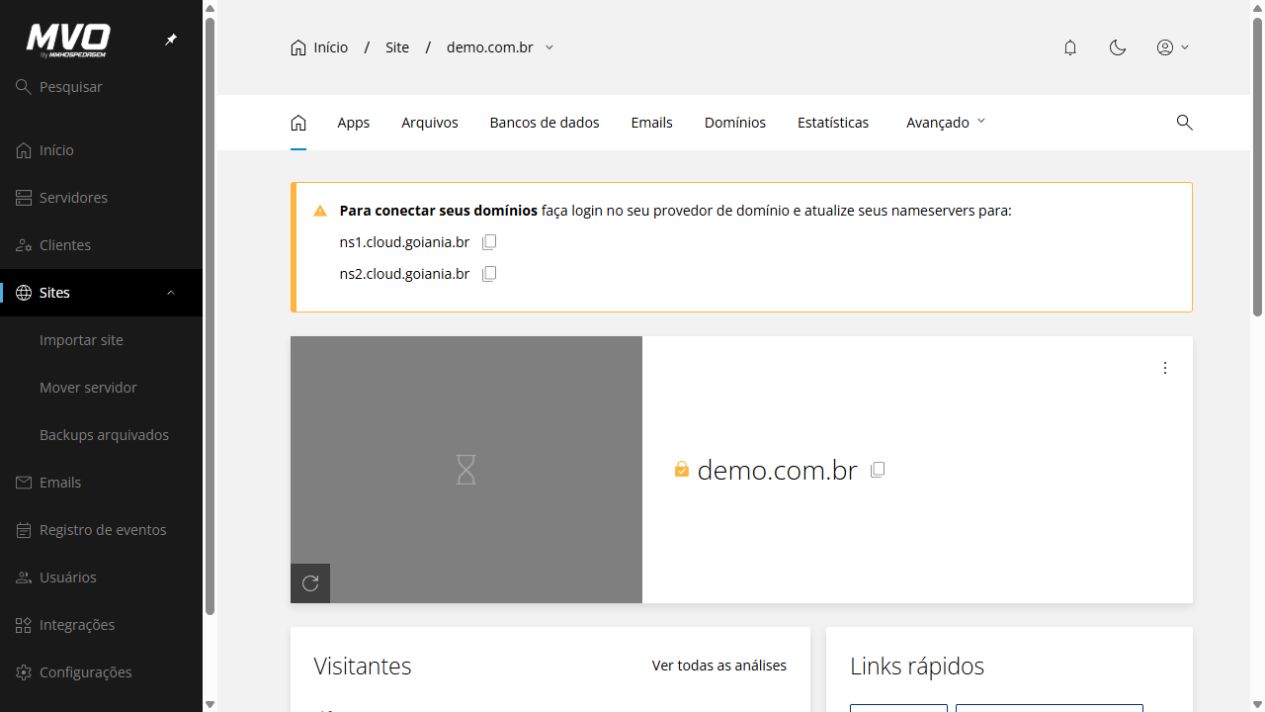Switch to the Arquivos tab
The image size is (1265, 712).
[x=430, y=122]
